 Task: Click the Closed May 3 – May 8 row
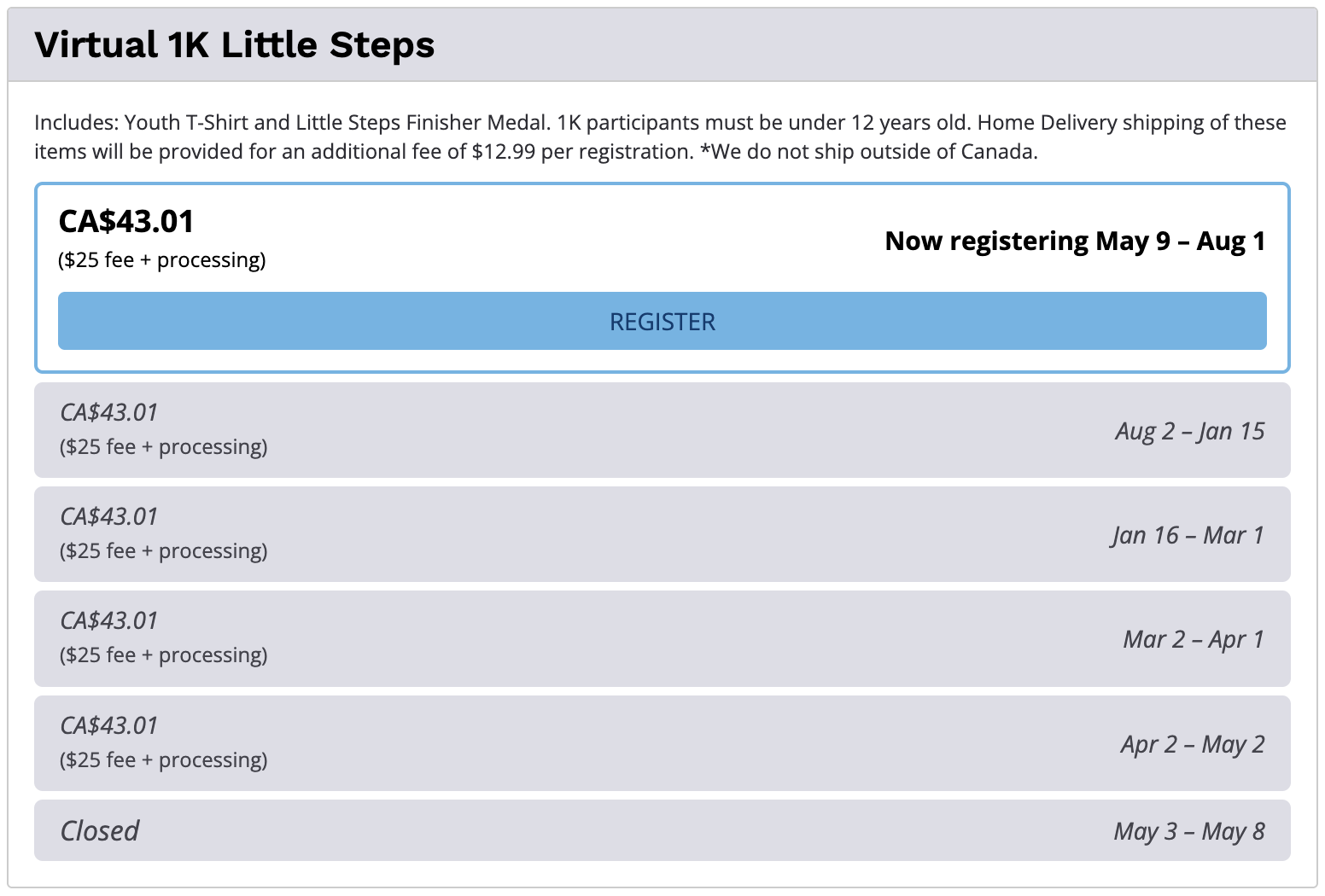tap(662, 830)
